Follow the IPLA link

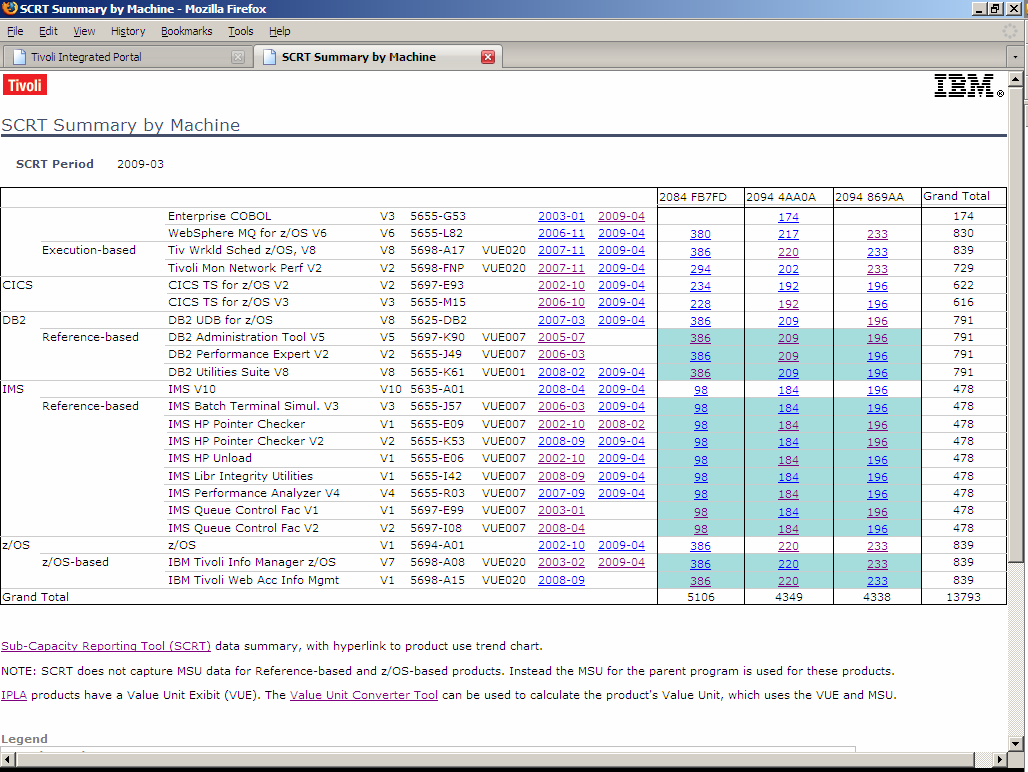click(x=14, y=695)
